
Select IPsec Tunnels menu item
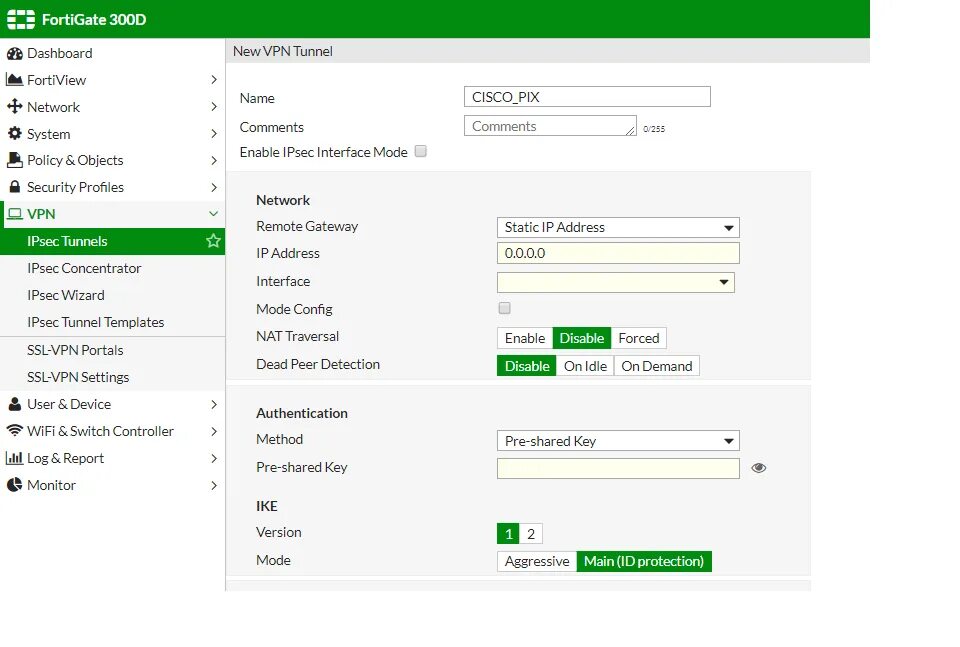click(x=113, y=241)
